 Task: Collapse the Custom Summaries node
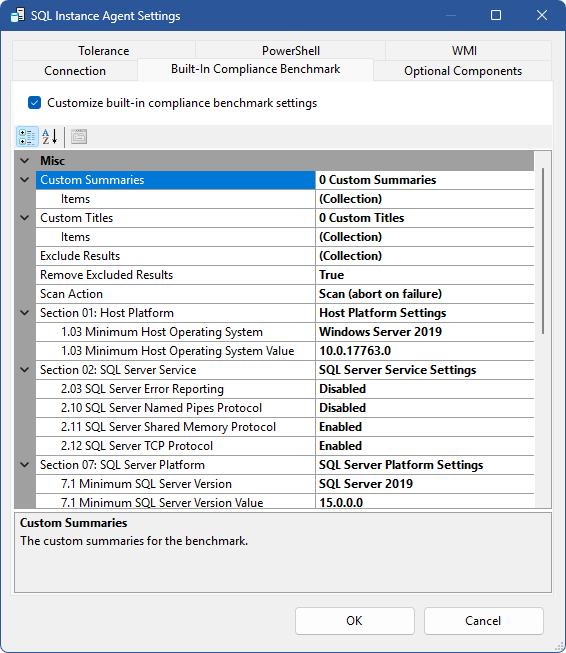pos(25,180)
